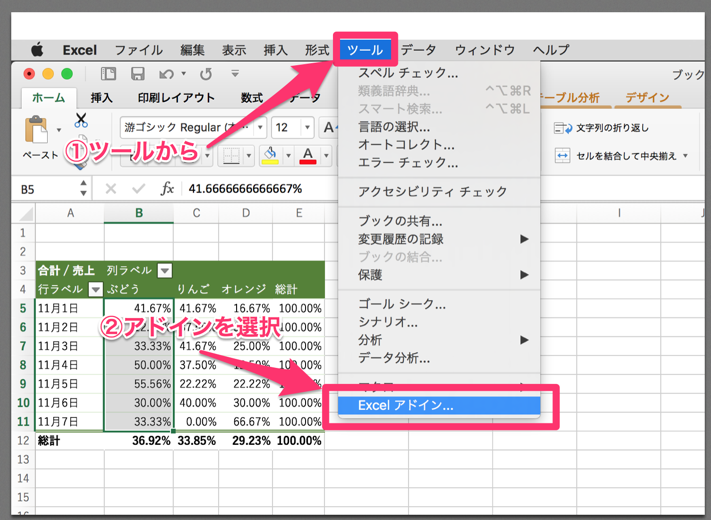This screenshot has height=520, width=711.
Task: Click the select-all corner triangle
Action: (27, 213)
